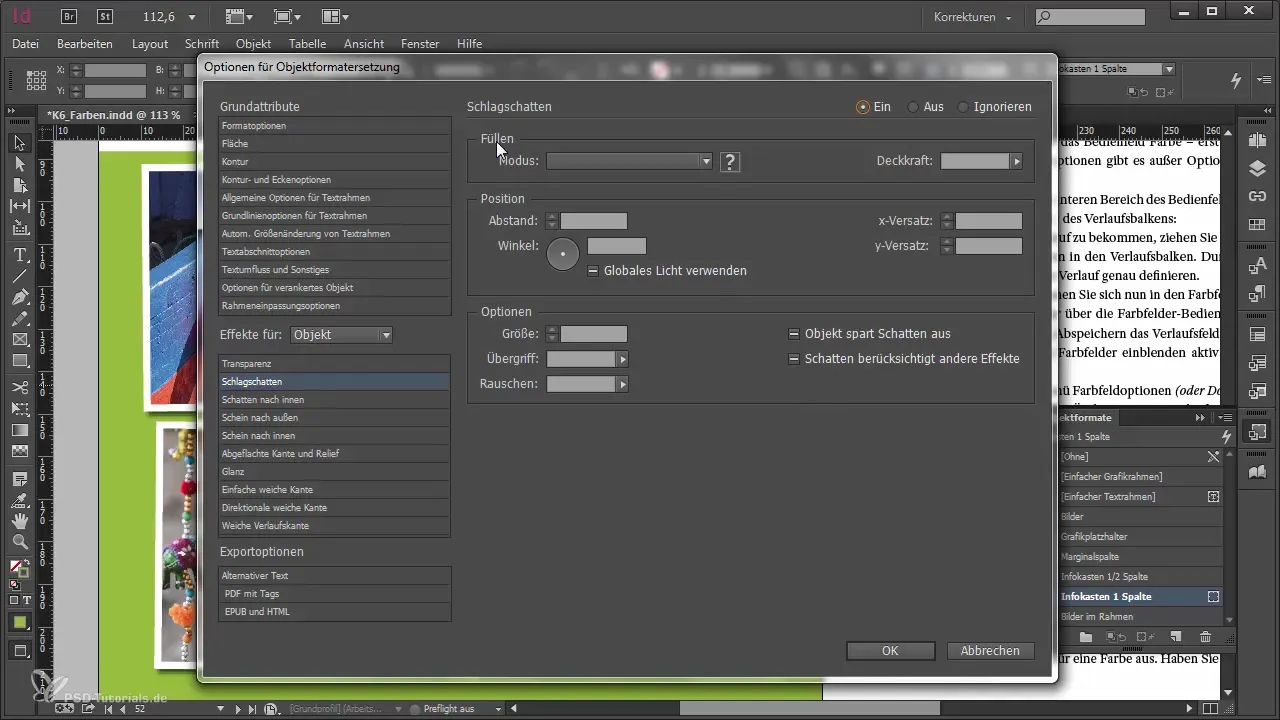Open the Modus dropdown

coord(629,161)
